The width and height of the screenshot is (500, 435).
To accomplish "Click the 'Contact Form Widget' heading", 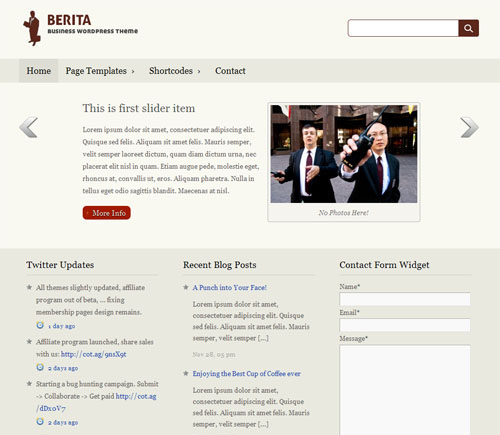I will (384, 265).
